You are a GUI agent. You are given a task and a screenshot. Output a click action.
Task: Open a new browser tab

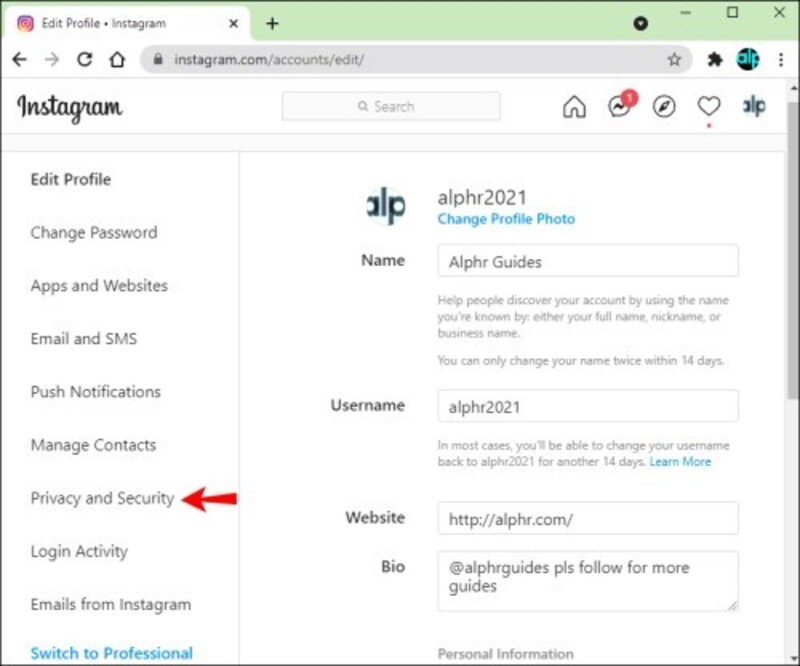(x=272, y=23)
